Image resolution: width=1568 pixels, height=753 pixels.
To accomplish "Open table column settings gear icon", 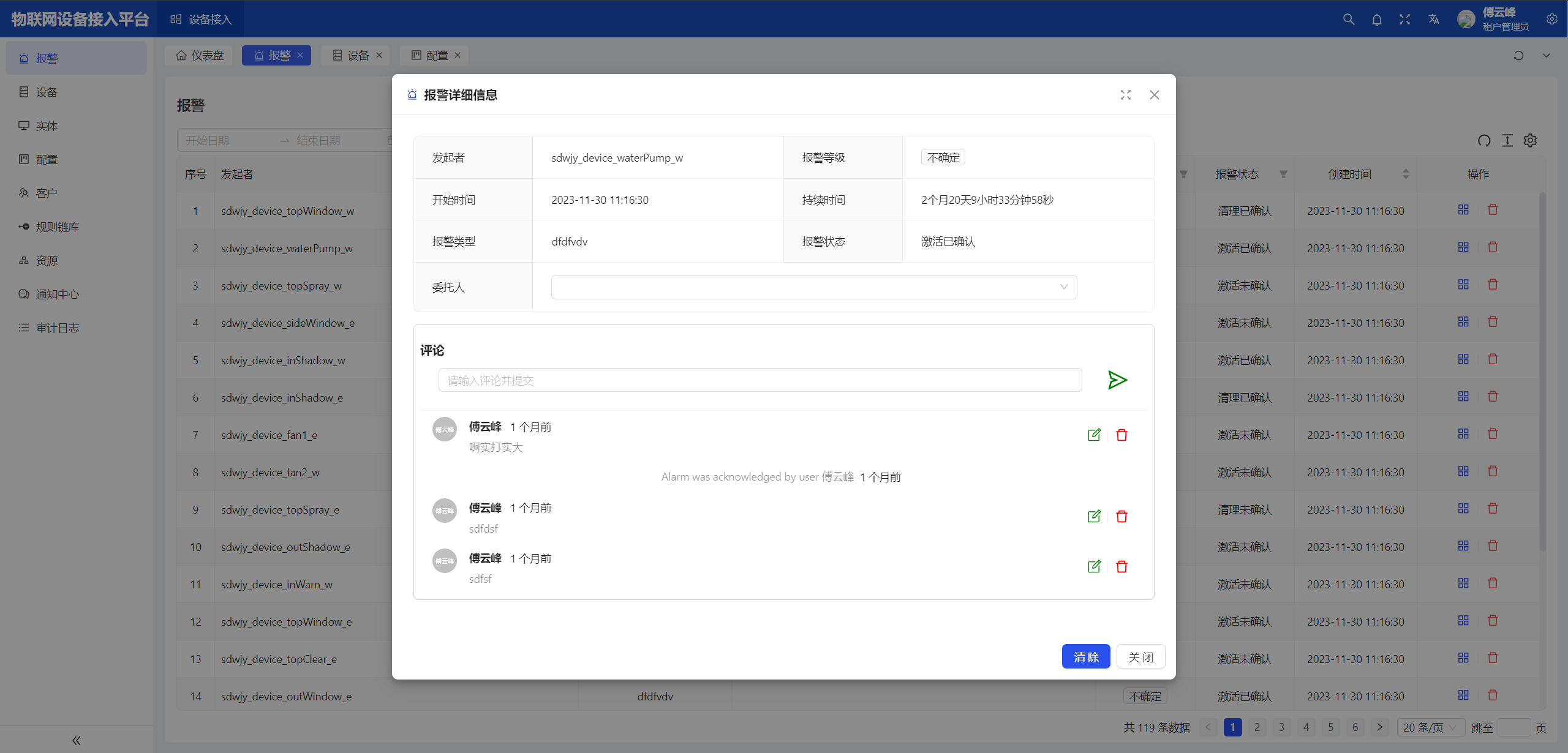I will tap(1530, 141).
